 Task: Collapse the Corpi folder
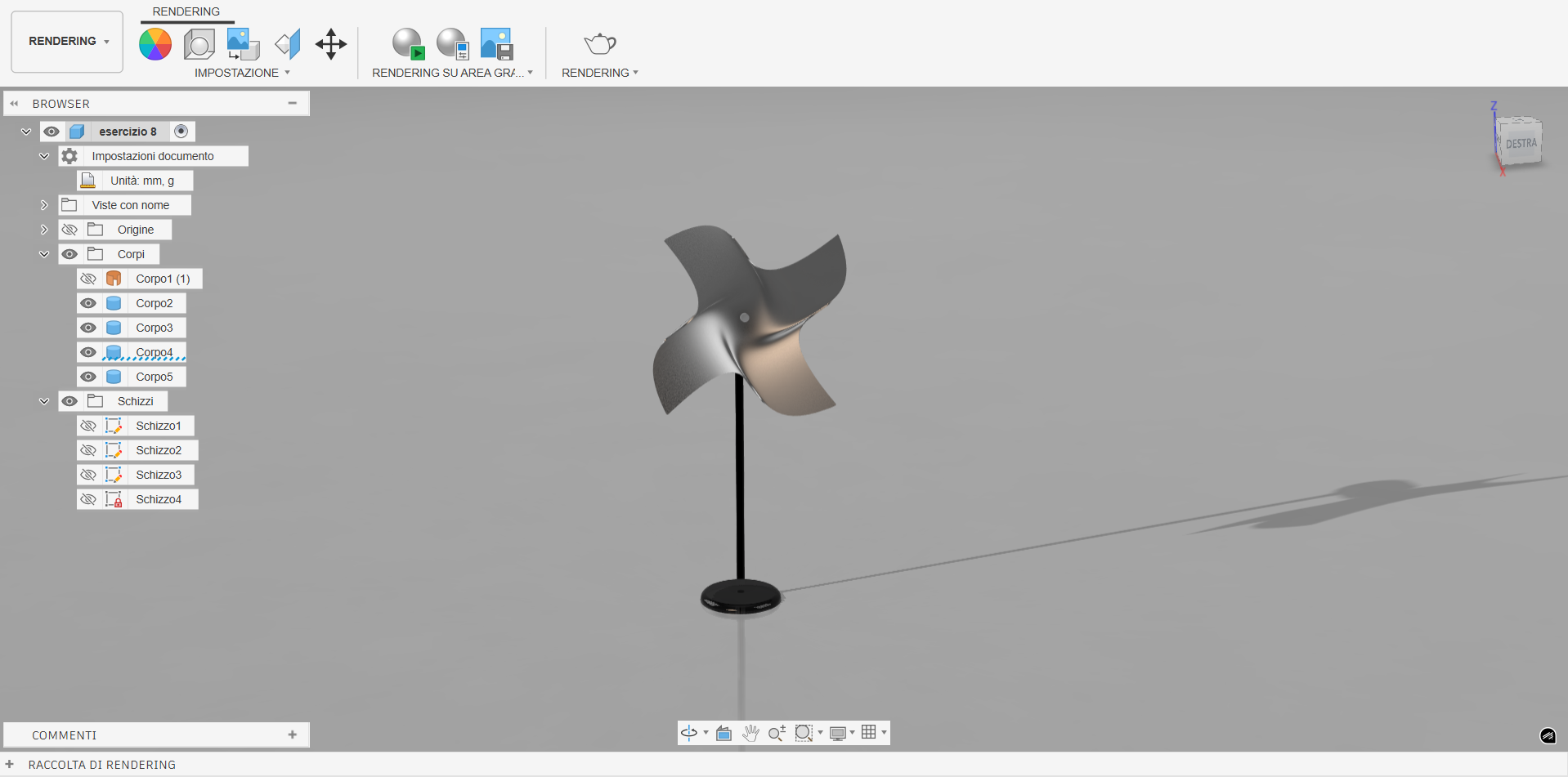click(44, 254)
